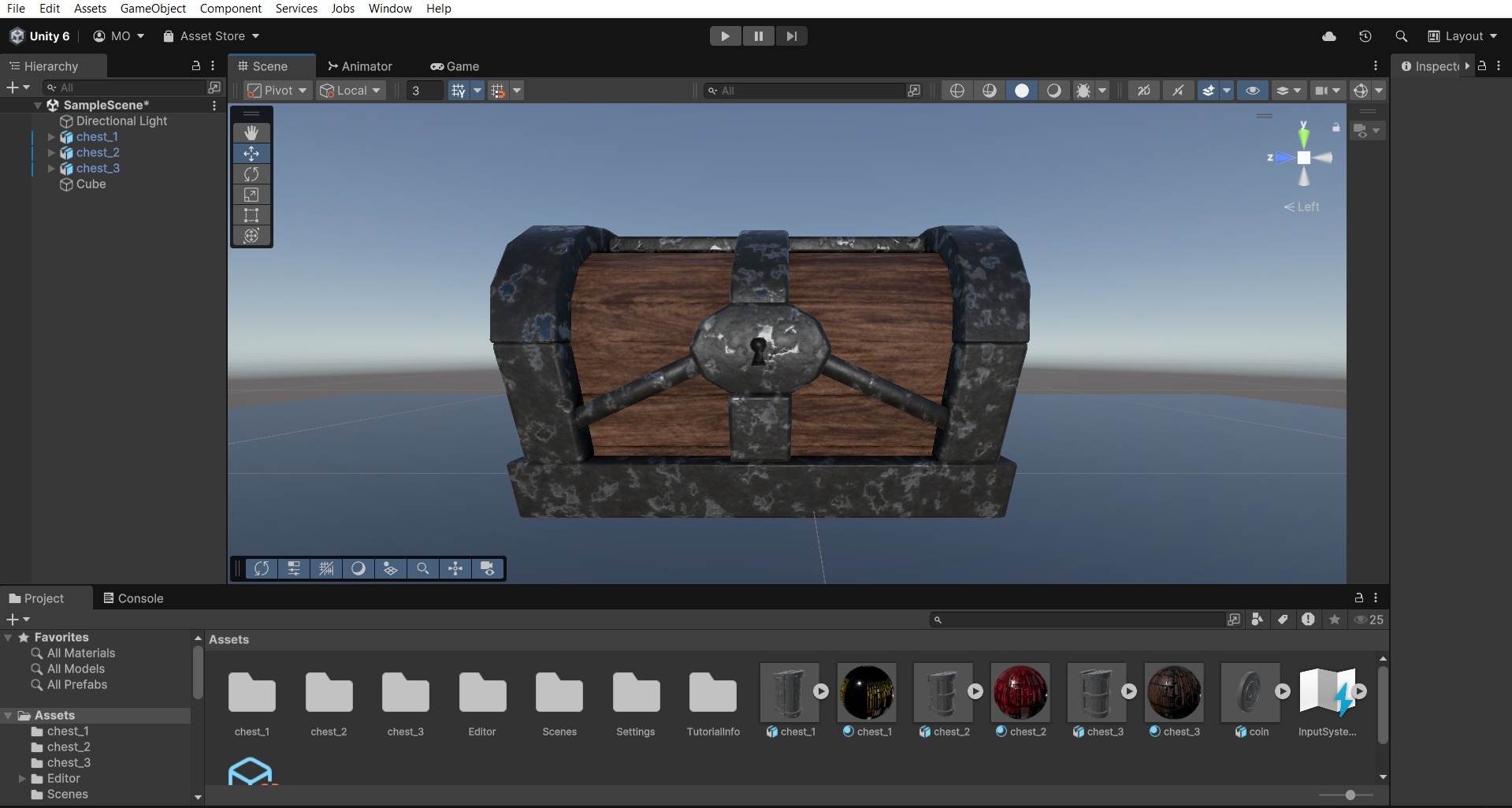
Task: Toggle grid snapping magnet button
Action: 498,91
